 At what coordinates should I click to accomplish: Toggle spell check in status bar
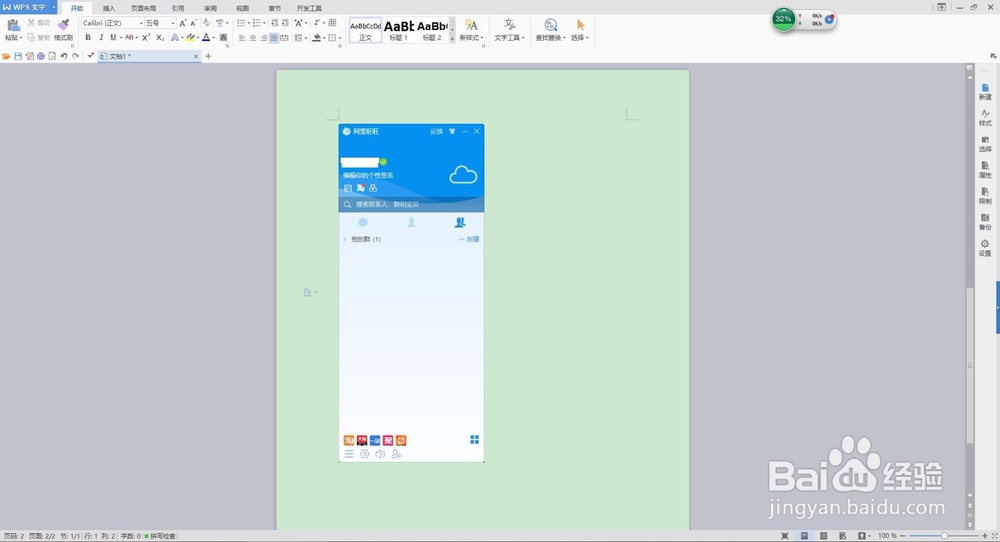click(160, 536)
